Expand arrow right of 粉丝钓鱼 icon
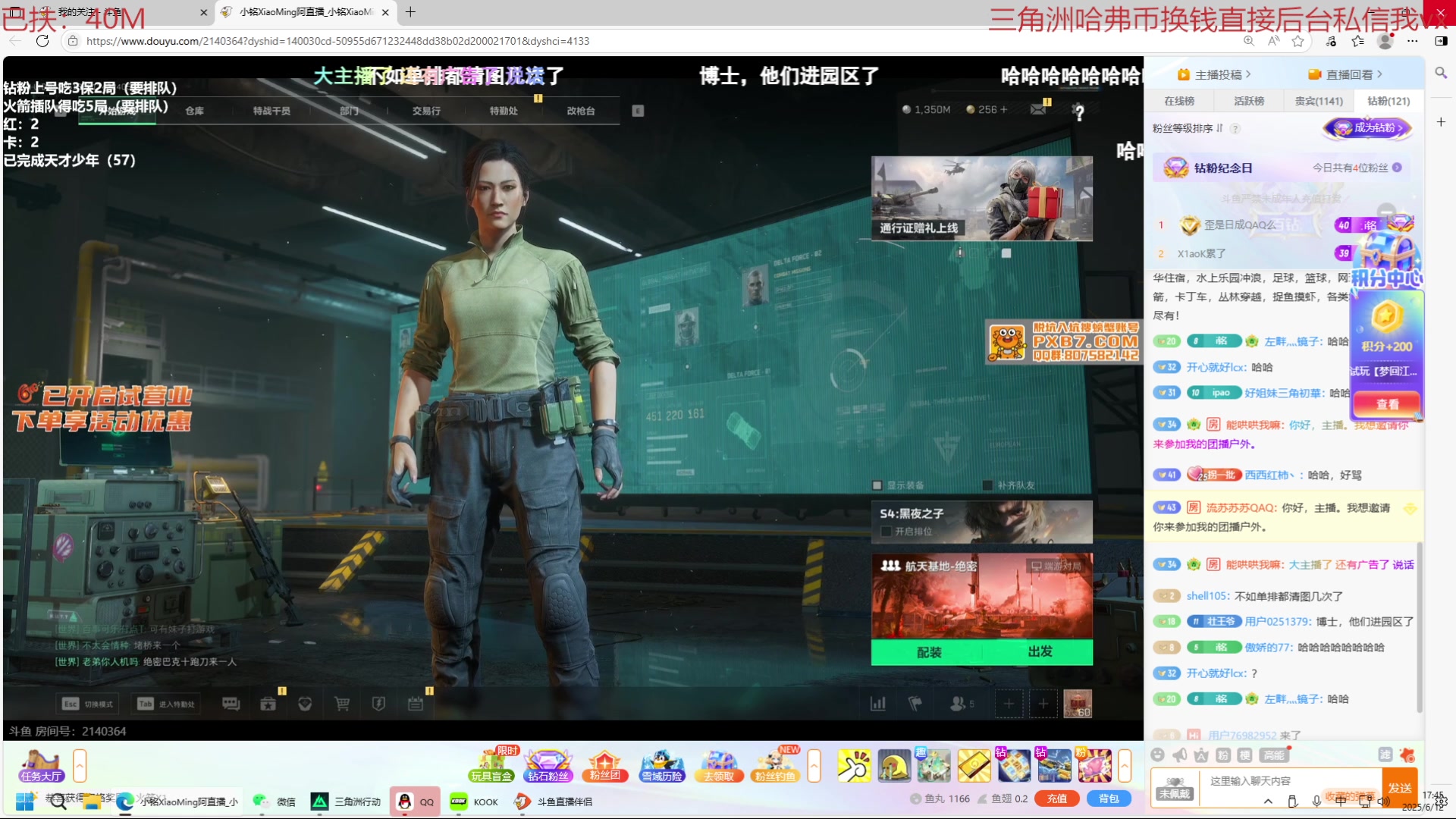Viewport: 1456px width, 819px height. point(814,765)
